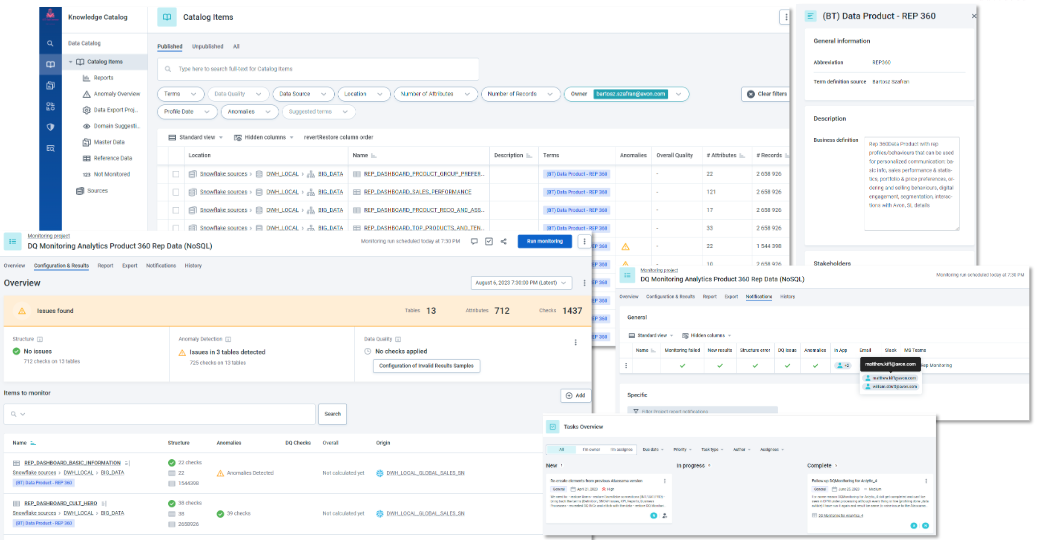
Task: Click the checkbox-task icon beside Run monitoring
Action: pyautogui.click(x=489, y=241)
